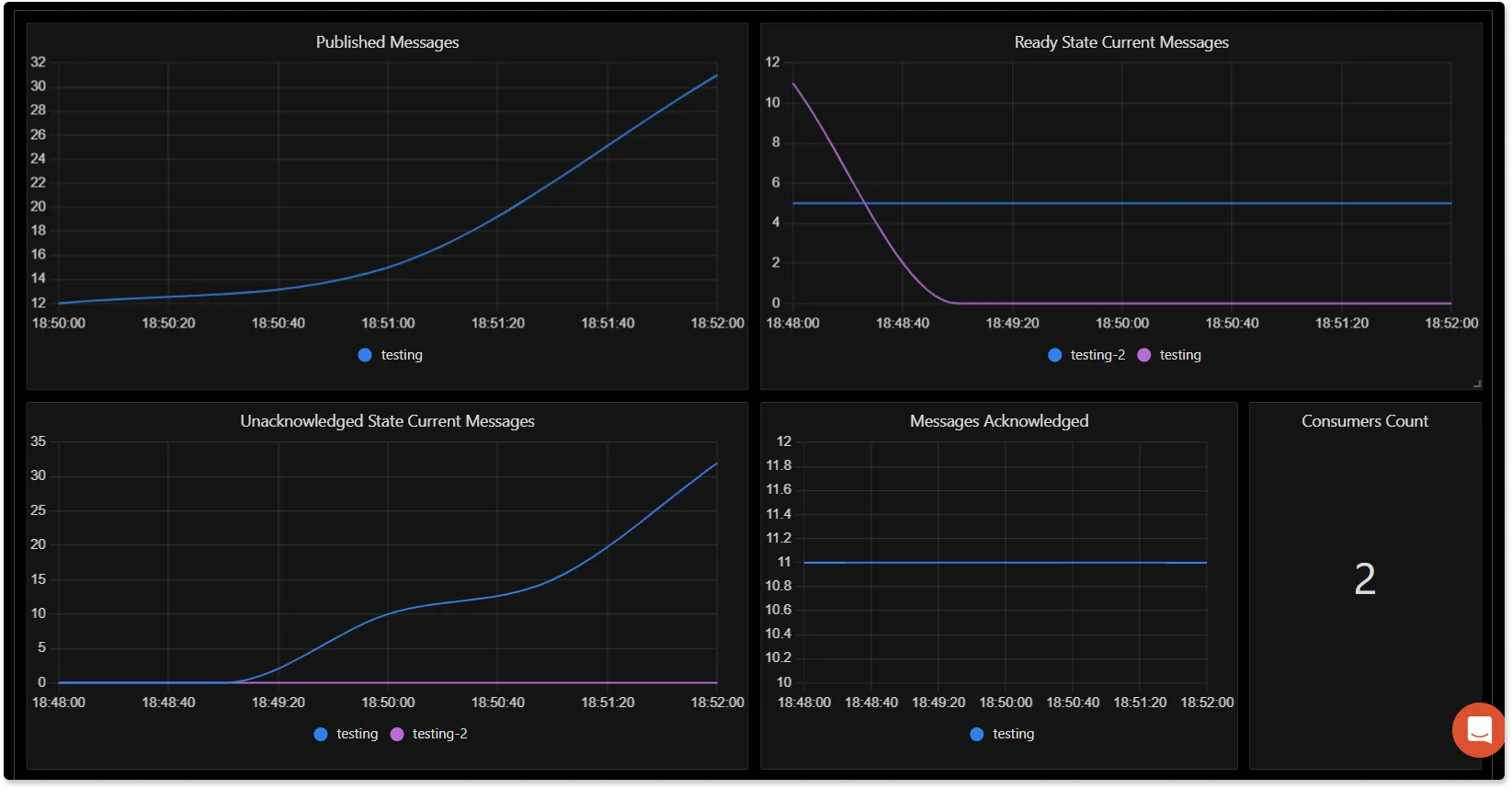The height and width of the screenshot is (789, 1512).
Task: Click purple color dot for testing-2 in Unacknowledged State
Action: (397, 734)
